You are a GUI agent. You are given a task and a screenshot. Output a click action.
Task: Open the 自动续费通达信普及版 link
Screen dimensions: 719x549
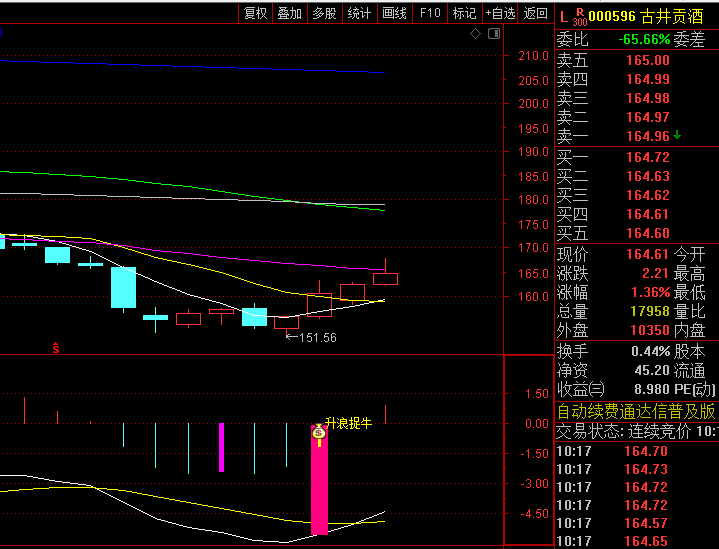[636, 411]
